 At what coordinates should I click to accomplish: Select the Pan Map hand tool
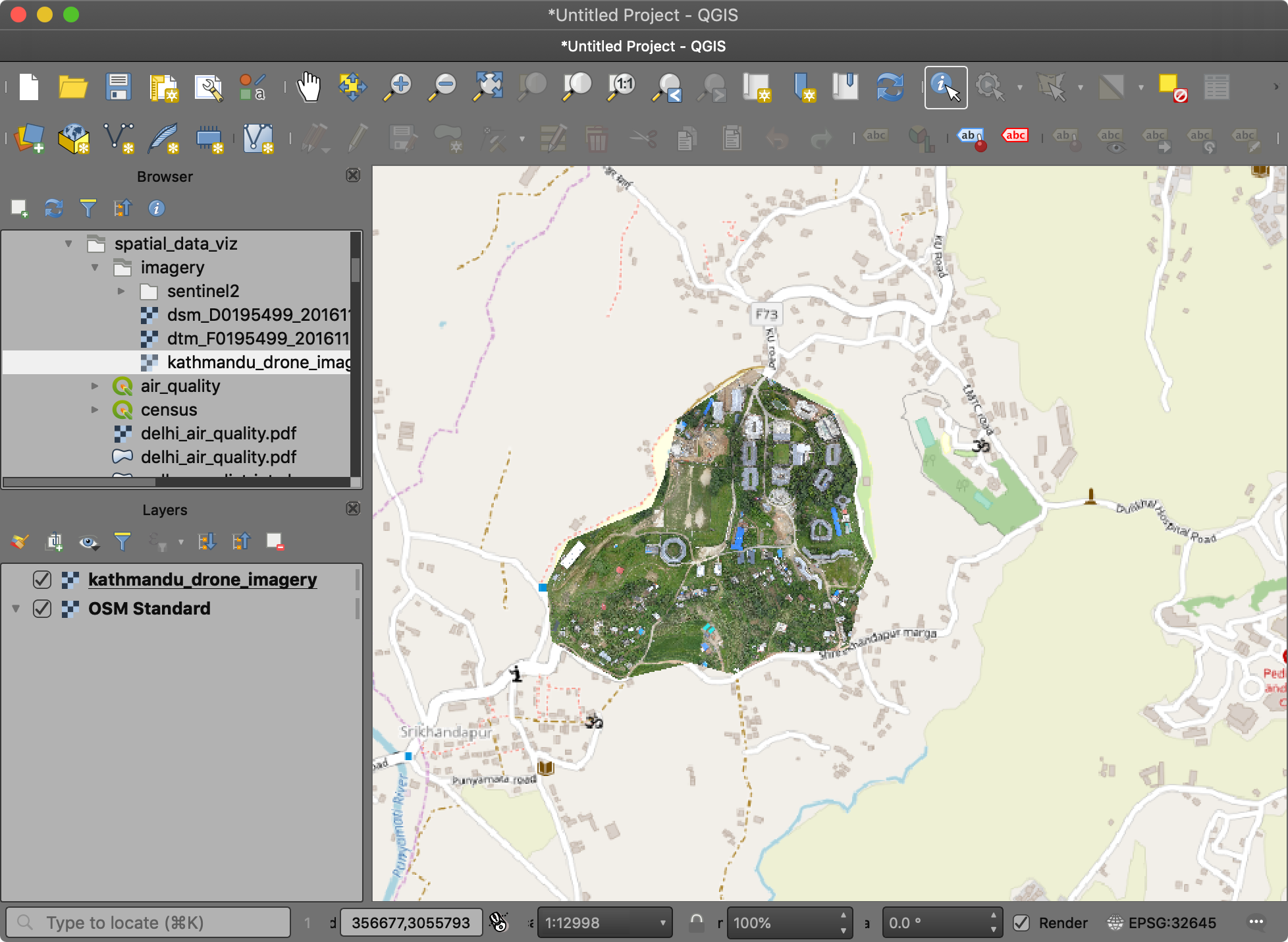pyautogui.click(x=308, y=87)
